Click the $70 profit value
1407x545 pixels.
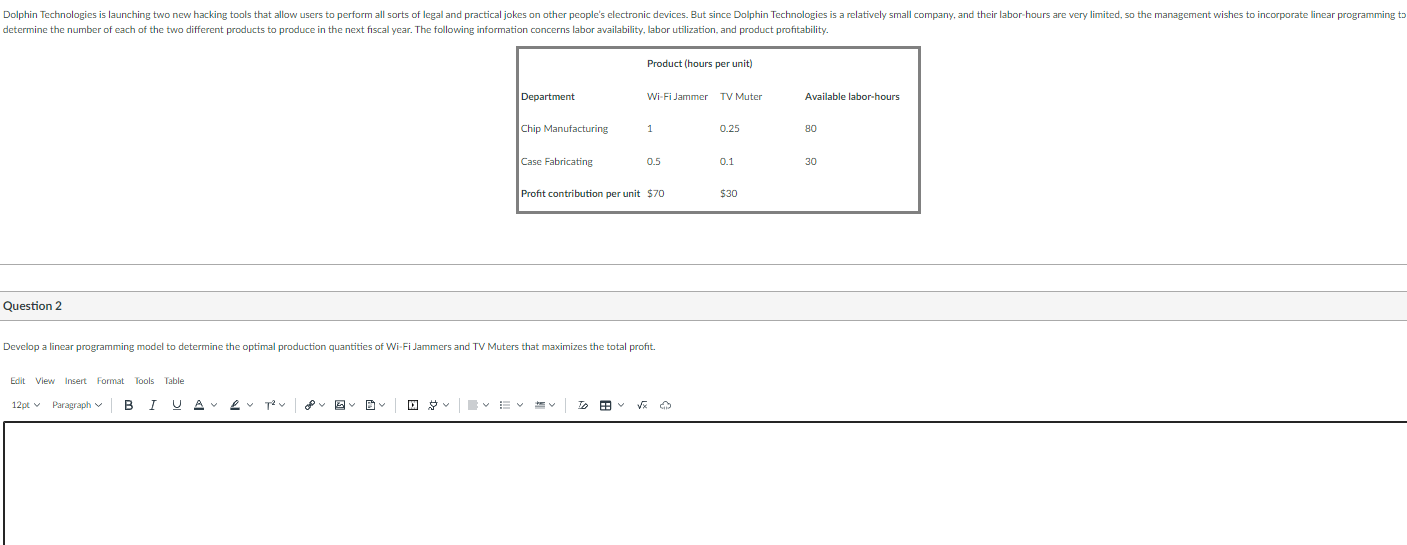(x=656, y=194)
